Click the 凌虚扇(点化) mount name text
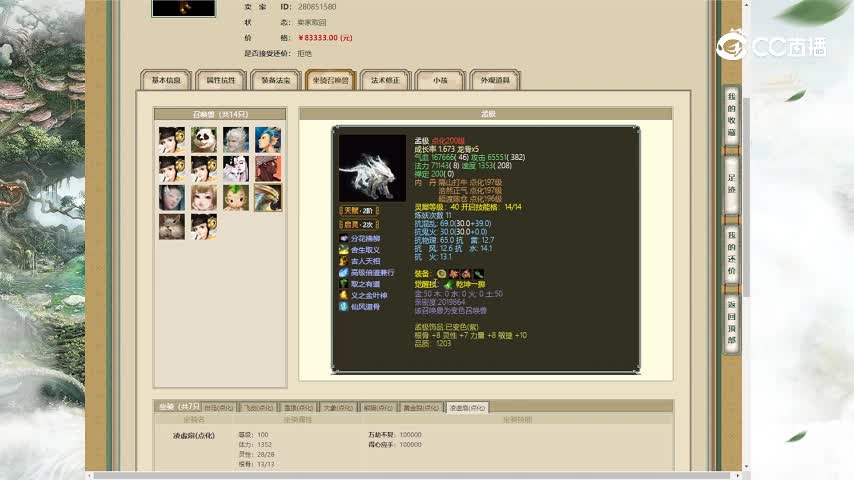Image resolution: width=854 pixels, height=480 pixels. click(193, 436)
